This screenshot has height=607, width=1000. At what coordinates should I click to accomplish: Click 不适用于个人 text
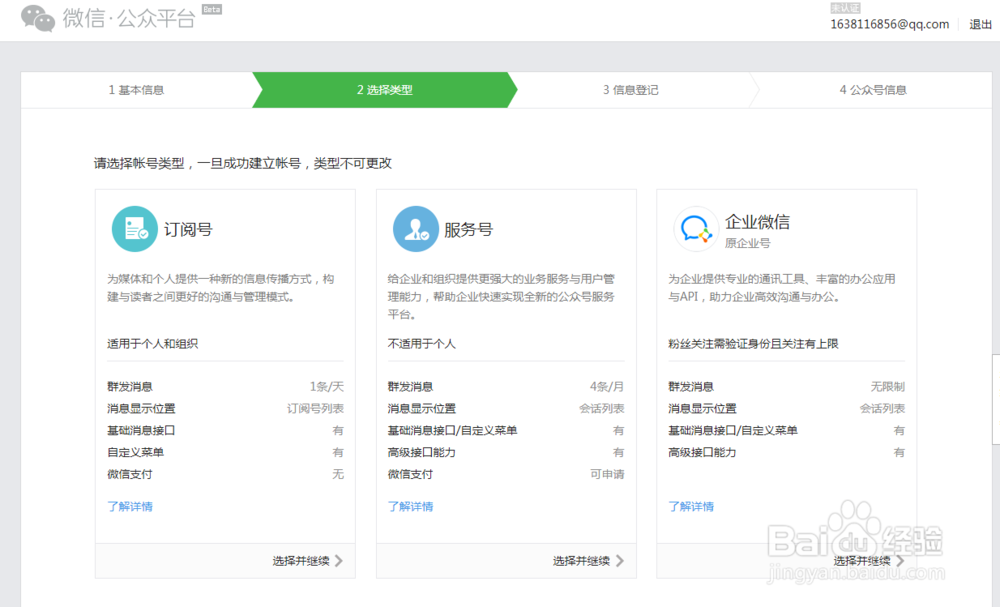[422, 344]
